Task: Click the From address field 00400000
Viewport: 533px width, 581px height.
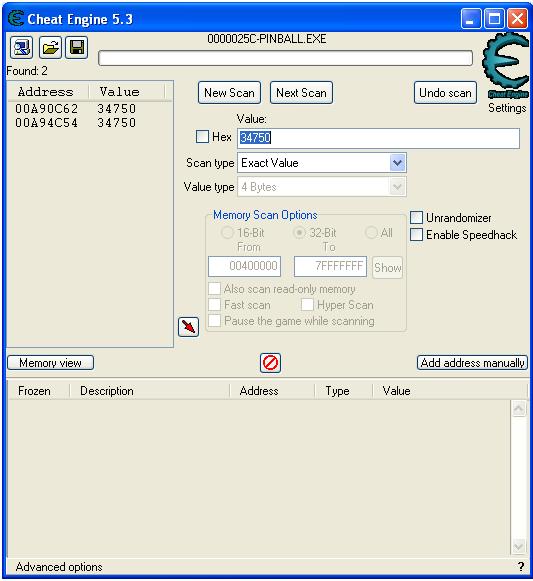Action: point(244,266)
